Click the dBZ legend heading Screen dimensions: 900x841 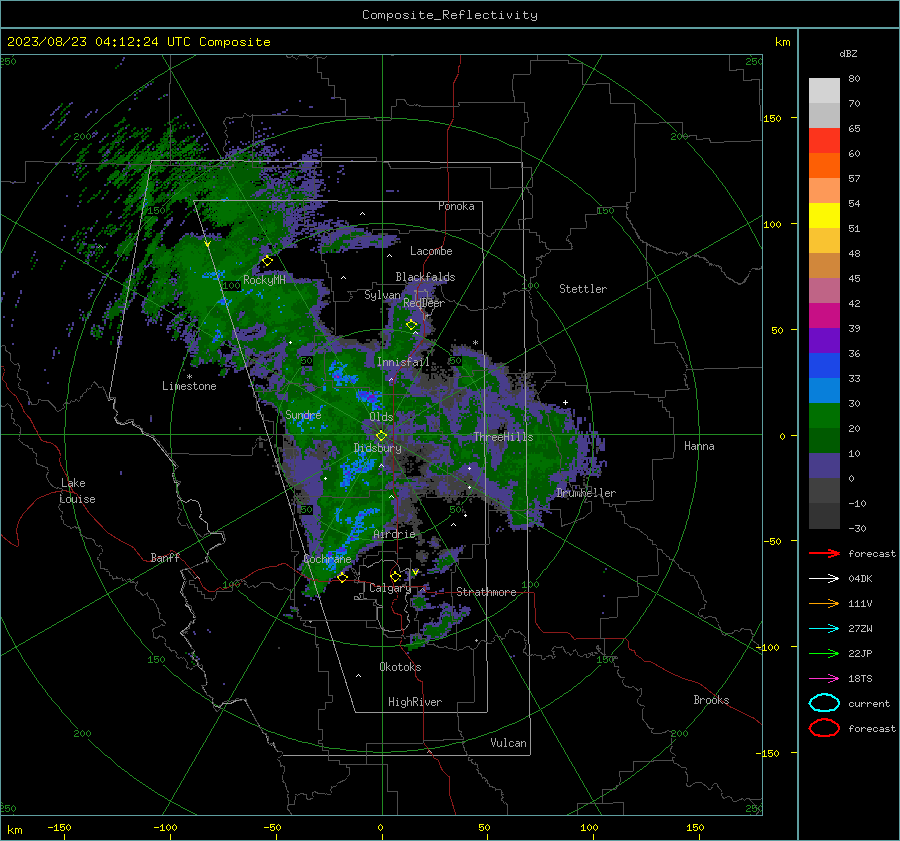848,54
